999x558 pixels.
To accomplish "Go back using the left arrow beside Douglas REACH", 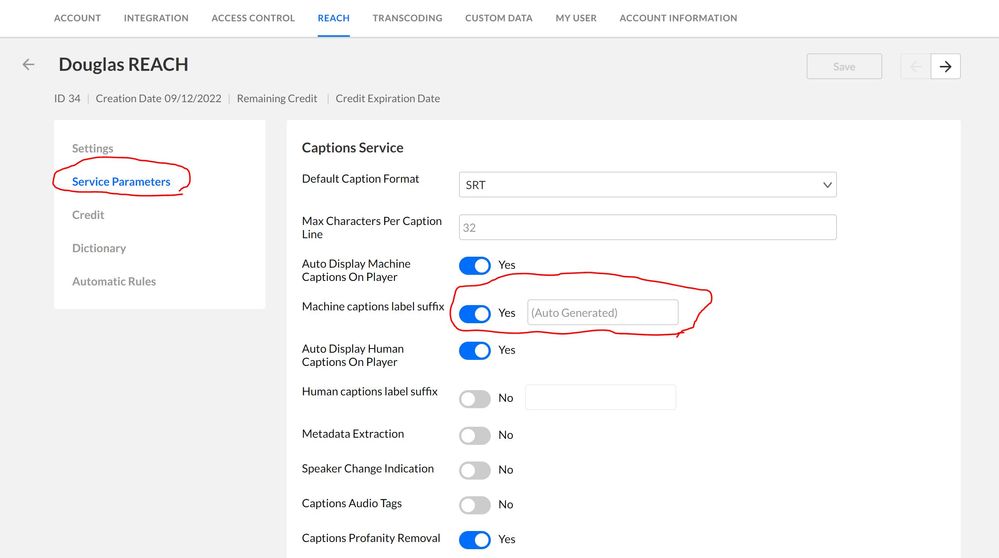I will click(28, 64).
